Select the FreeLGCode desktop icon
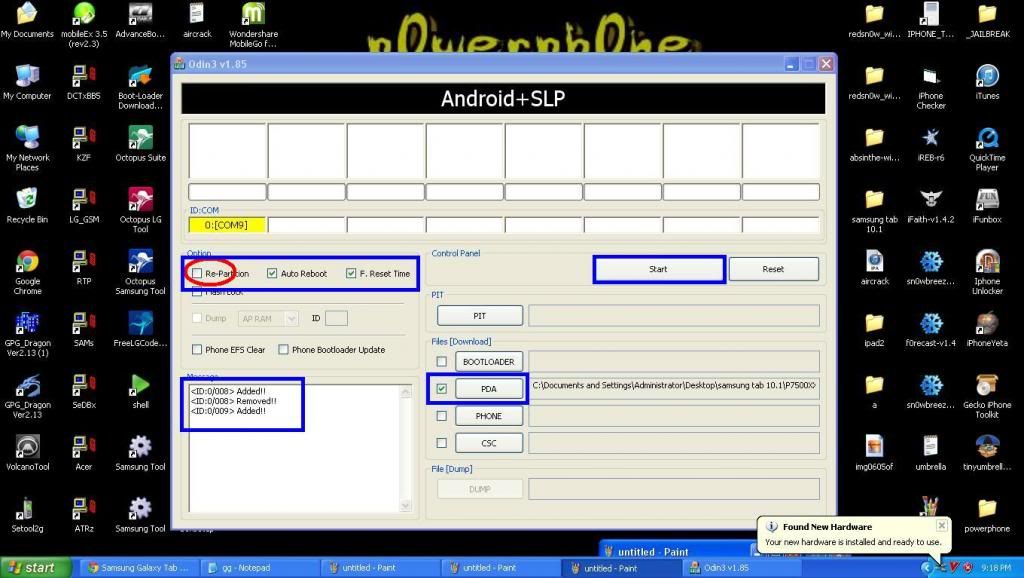1024x578 pixels. click(x=140, y=329)
